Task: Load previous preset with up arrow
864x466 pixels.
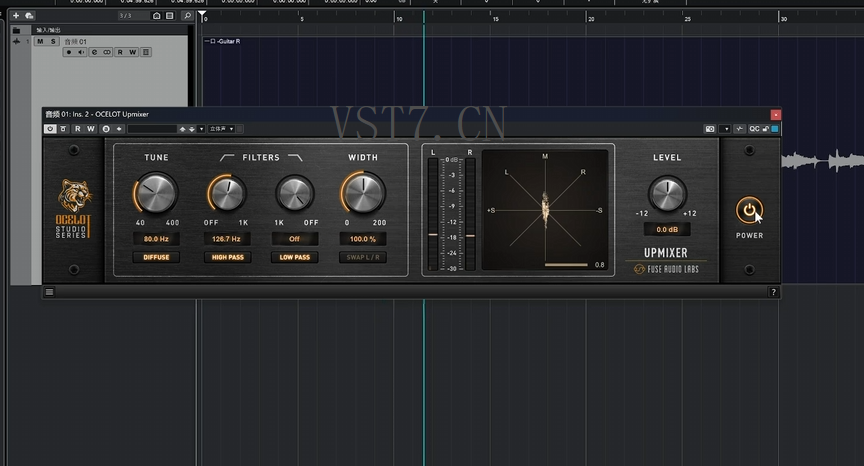Action: tap(182, 129)
